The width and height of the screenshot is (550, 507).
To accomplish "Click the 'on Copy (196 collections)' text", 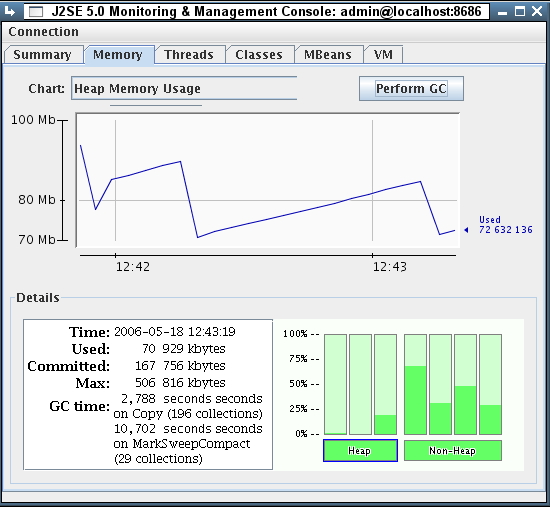I will [x=188, y=414].
